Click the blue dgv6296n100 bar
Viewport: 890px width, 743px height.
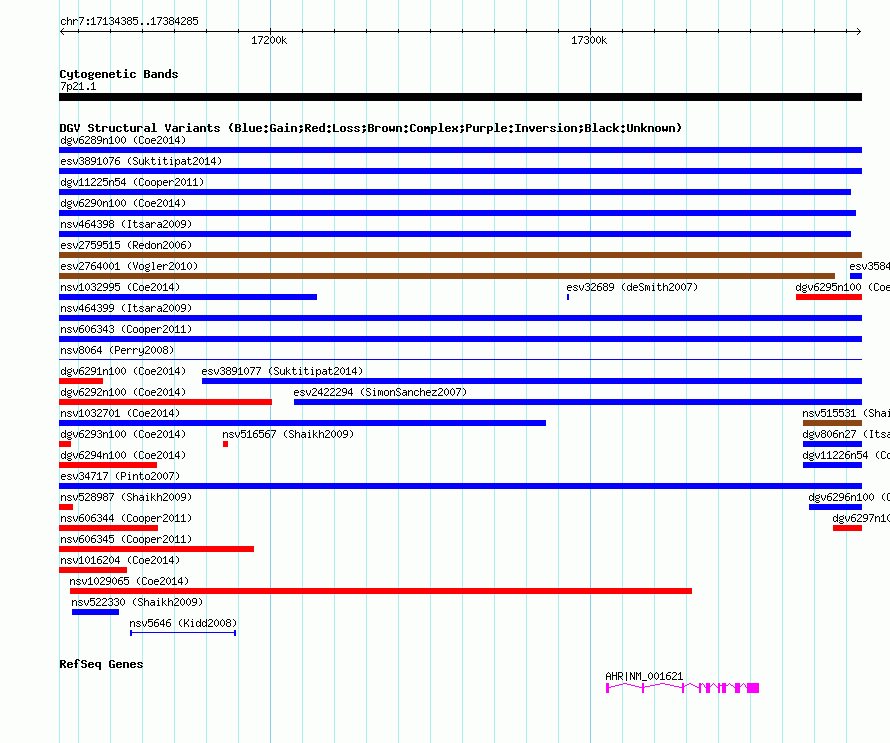tap(836, 507)
